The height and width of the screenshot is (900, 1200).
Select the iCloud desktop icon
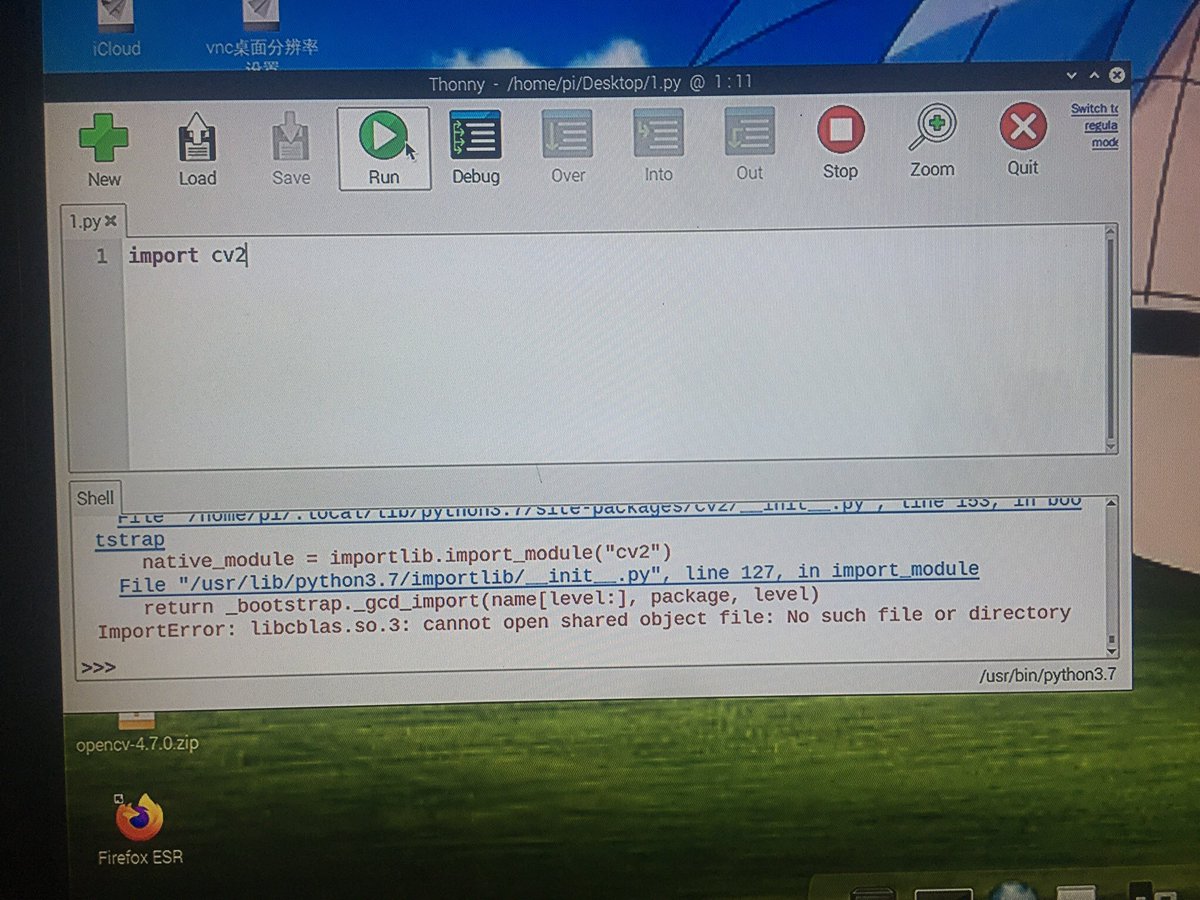117,30
